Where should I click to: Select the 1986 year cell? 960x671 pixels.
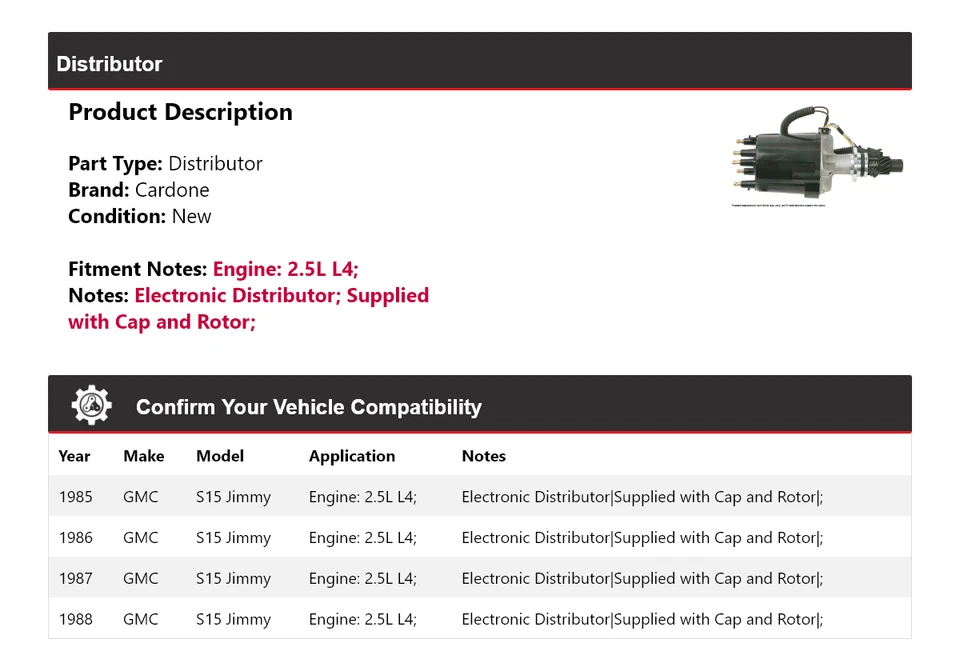tap(75, 538)
